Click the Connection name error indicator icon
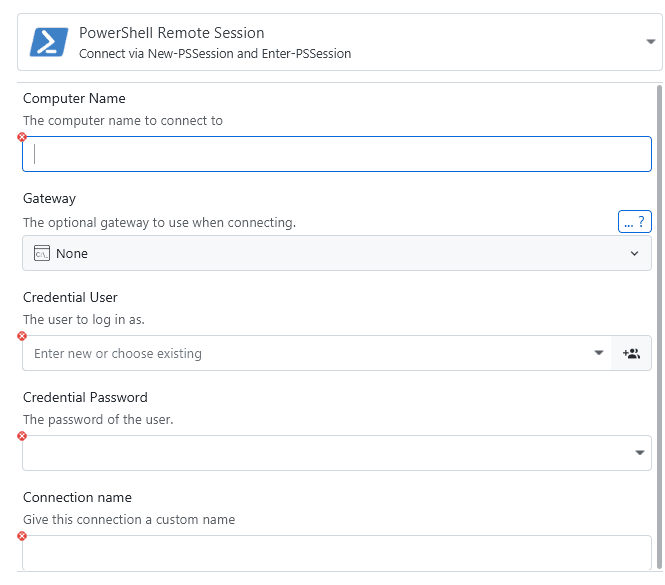 (x=22, y=536)
